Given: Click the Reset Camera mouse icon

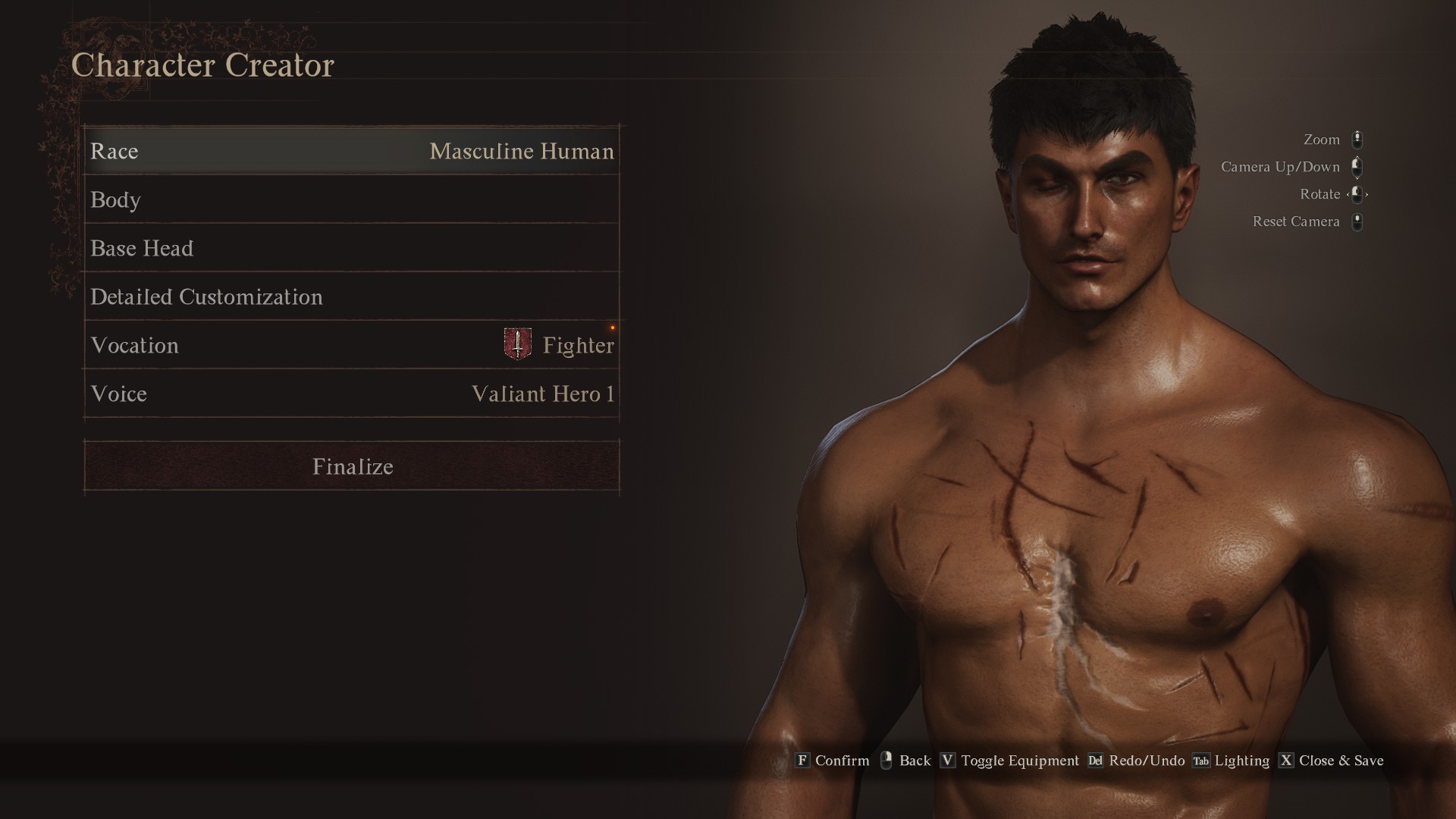Looking at the screenshot, I should (1357, 221).
